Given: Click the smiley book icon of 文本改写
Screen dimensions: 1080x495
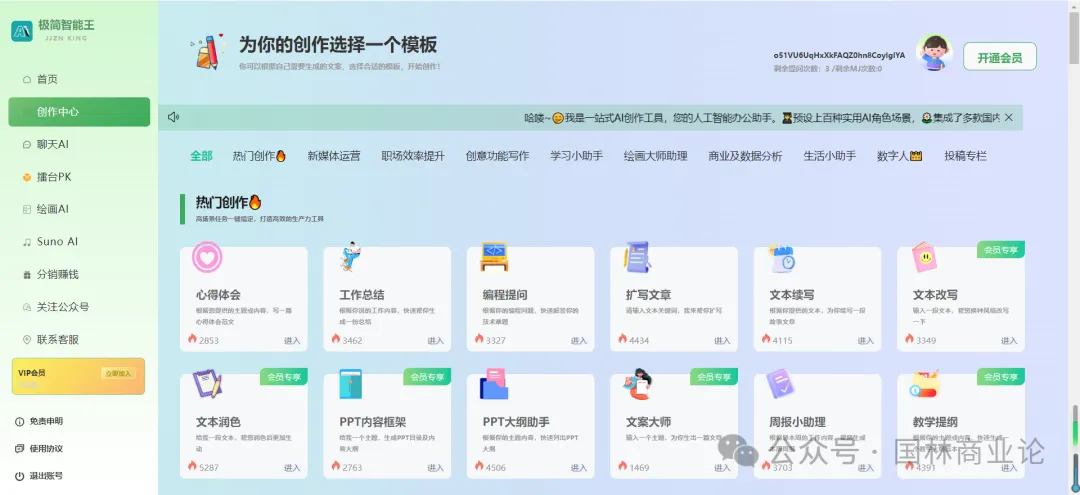Looking at the screenshot, I should 924,257.
